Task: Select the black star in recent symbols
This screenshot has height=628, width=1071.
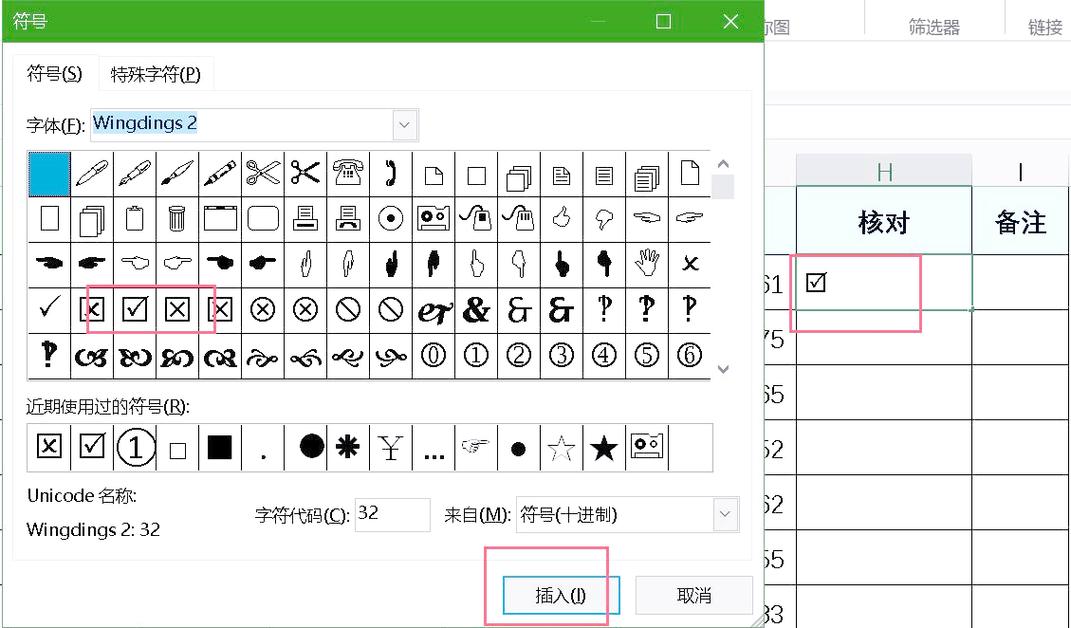Action: [604, 448]
